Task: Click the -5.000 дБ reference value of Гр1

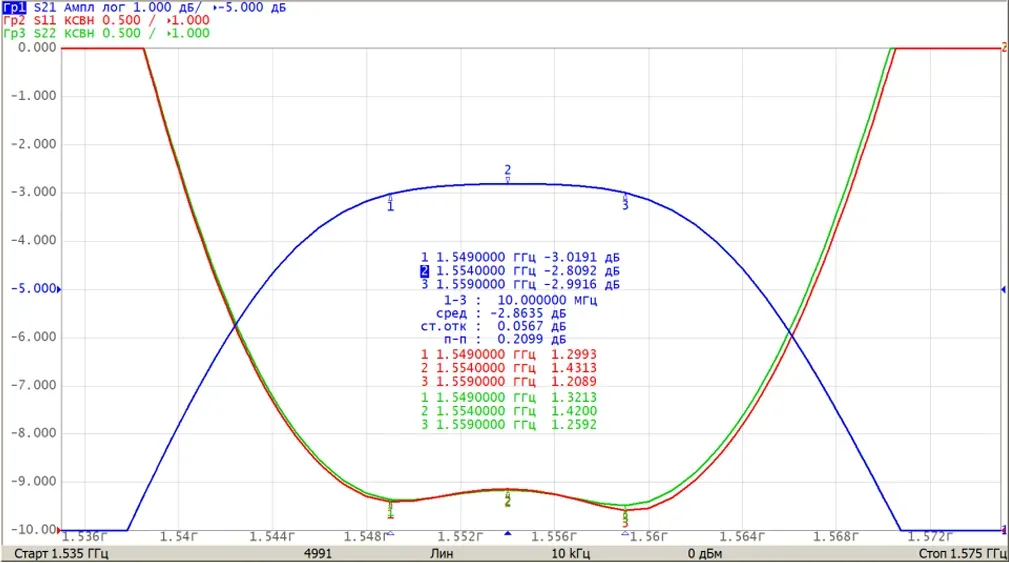Action: click(x=252, y=7)
